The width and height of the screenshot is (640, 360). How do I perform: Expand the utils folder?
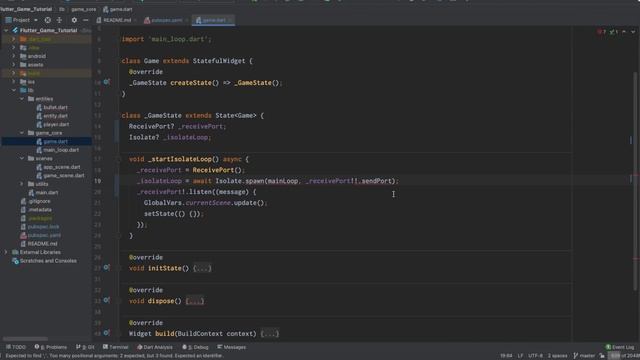coord(22,184)
